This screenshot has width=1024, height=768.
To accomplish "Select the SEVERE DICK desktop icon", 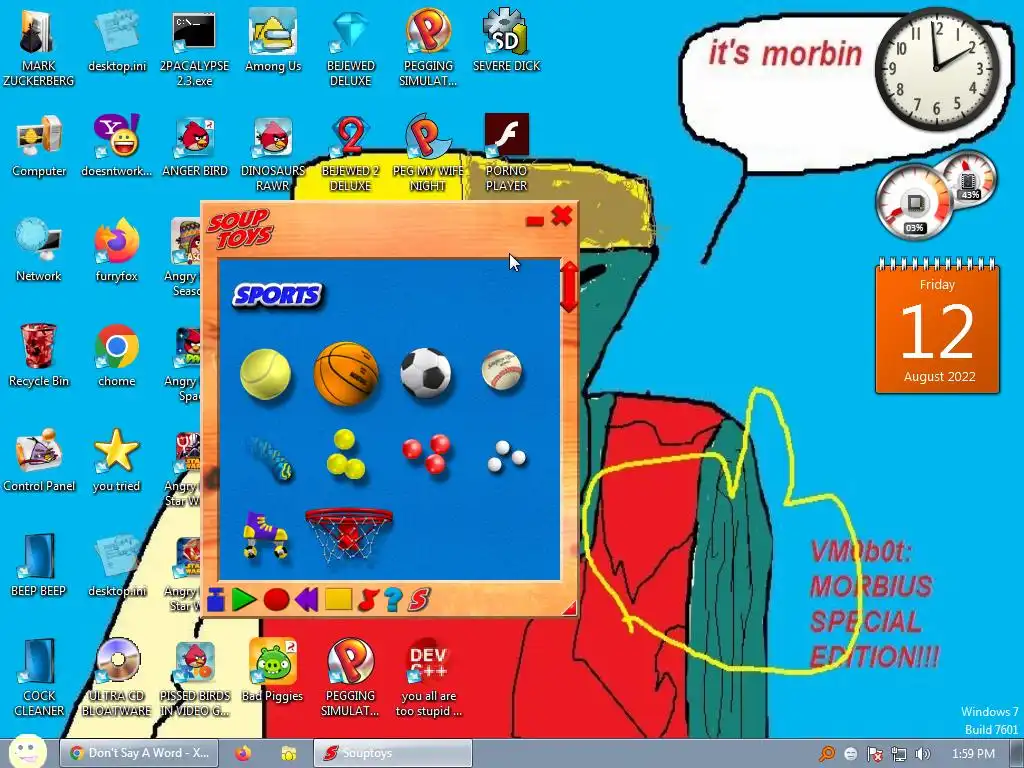I will point(506,40).
